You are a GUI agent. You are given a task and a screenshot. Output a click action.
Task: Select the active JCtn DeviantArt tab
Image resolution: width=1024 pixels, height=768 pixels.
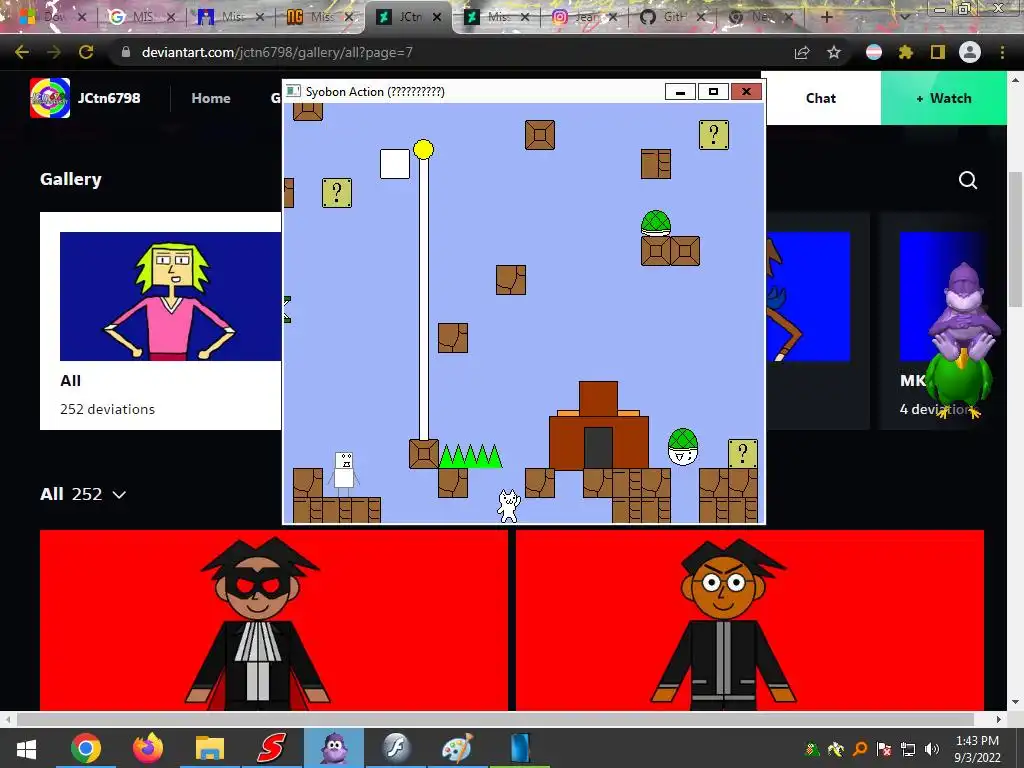(408, 17)
